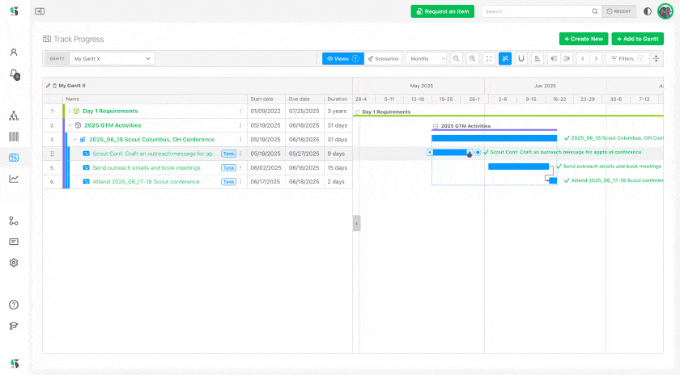680x375 pixels.
Task: Go to next timeline period
Action: coord(596,59)
